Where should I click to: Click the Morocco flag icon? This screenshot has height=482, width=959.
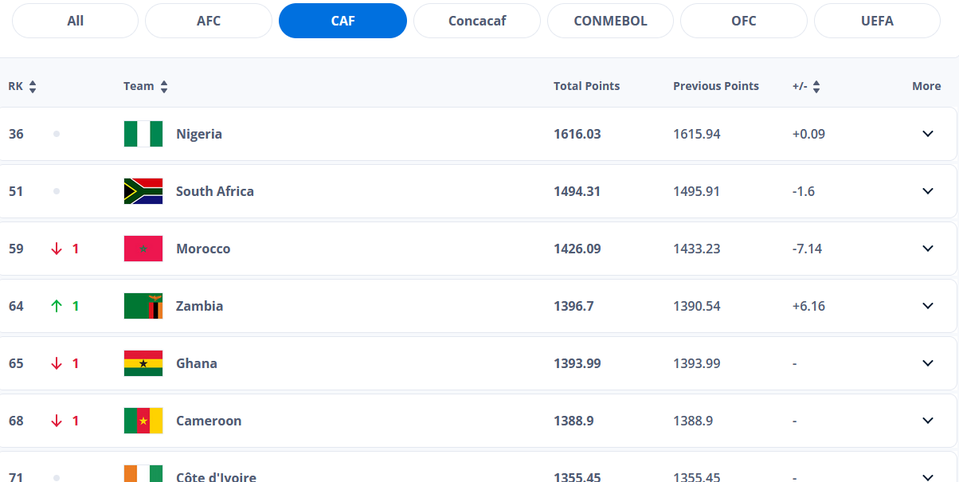click(143, 249)
